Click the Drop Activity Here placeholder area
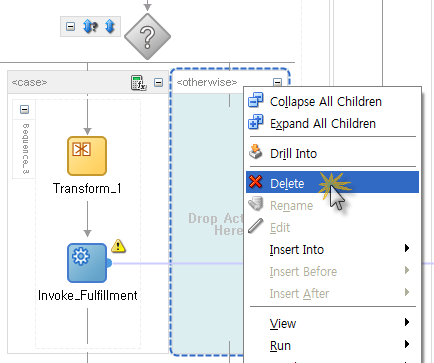434x363 pixels. (x=208, y=224)
